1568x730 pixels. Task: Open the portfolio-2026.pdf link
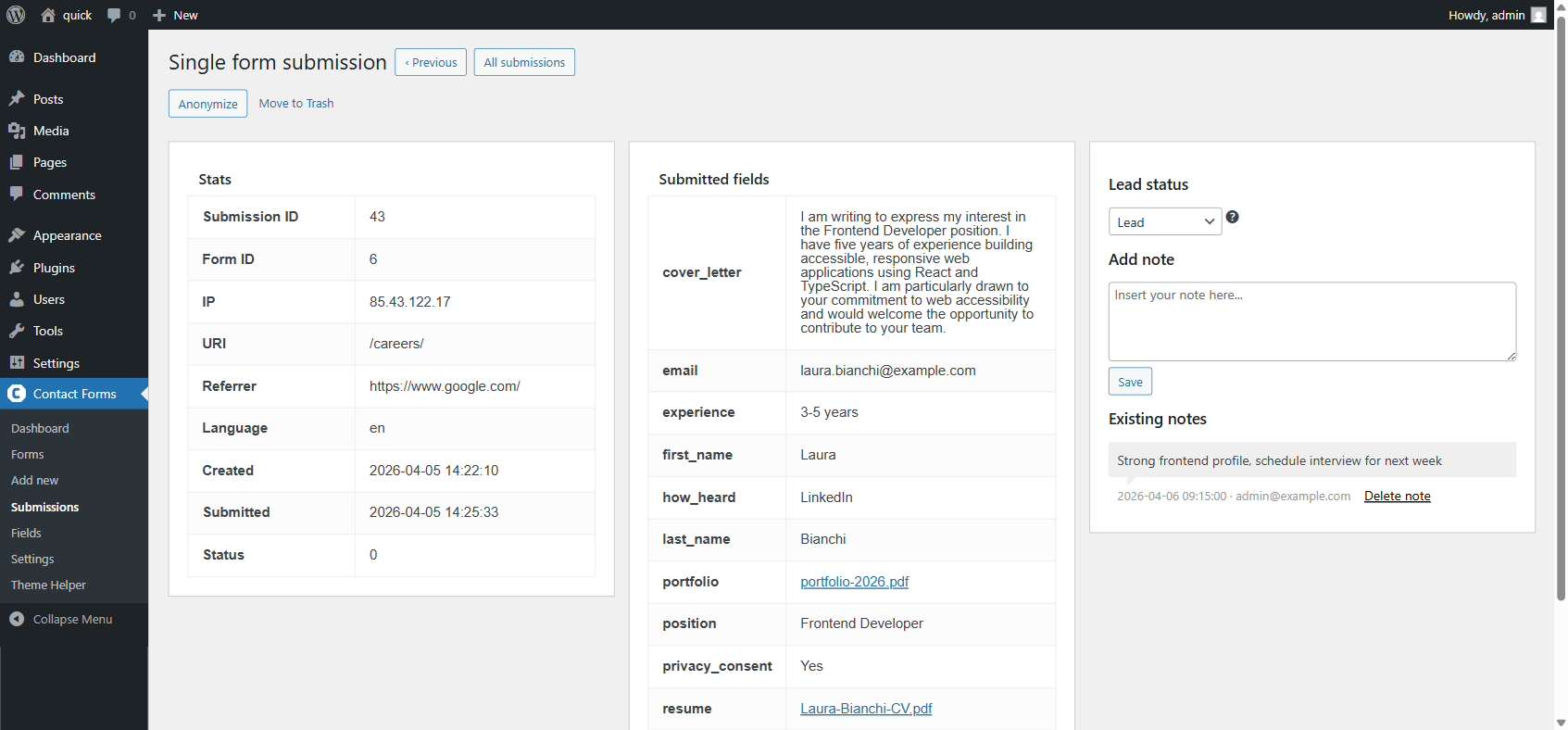click(854, 582)
